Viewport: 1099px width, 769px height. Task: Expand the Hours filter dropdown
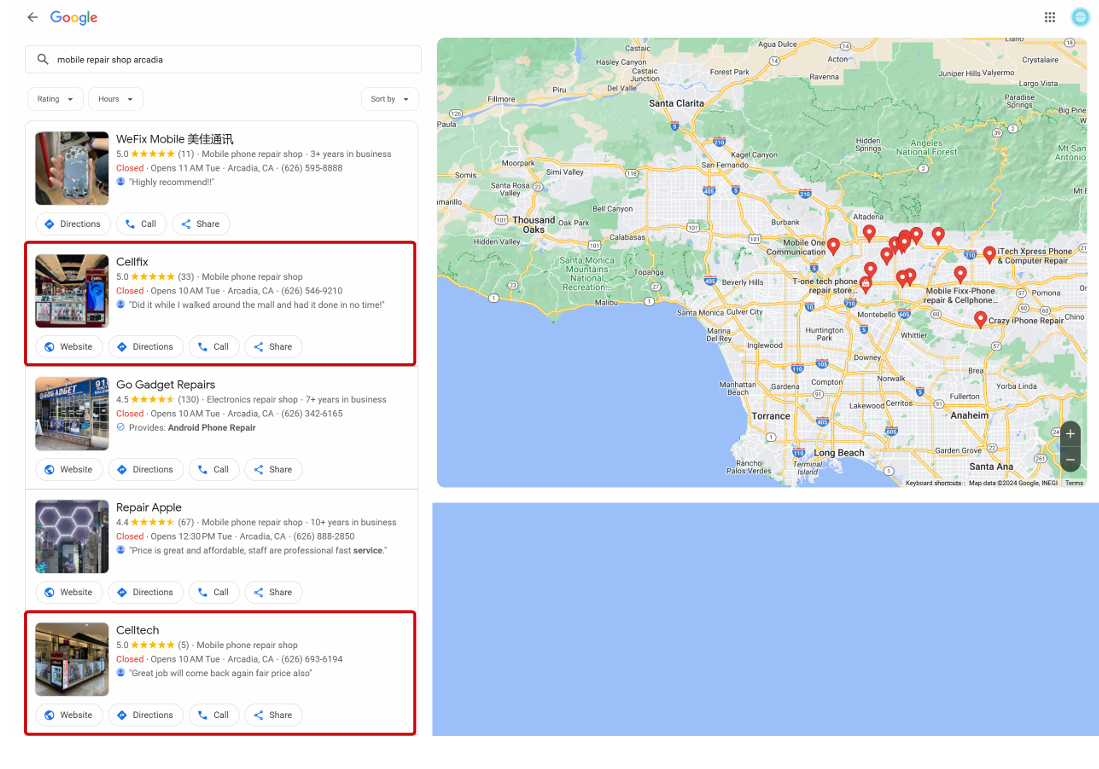(116, 99)
